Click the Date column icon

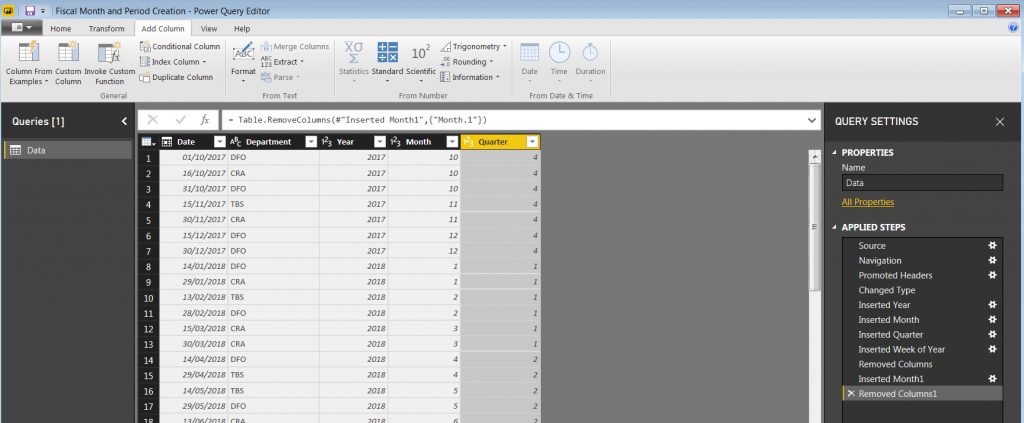(530, 52)
